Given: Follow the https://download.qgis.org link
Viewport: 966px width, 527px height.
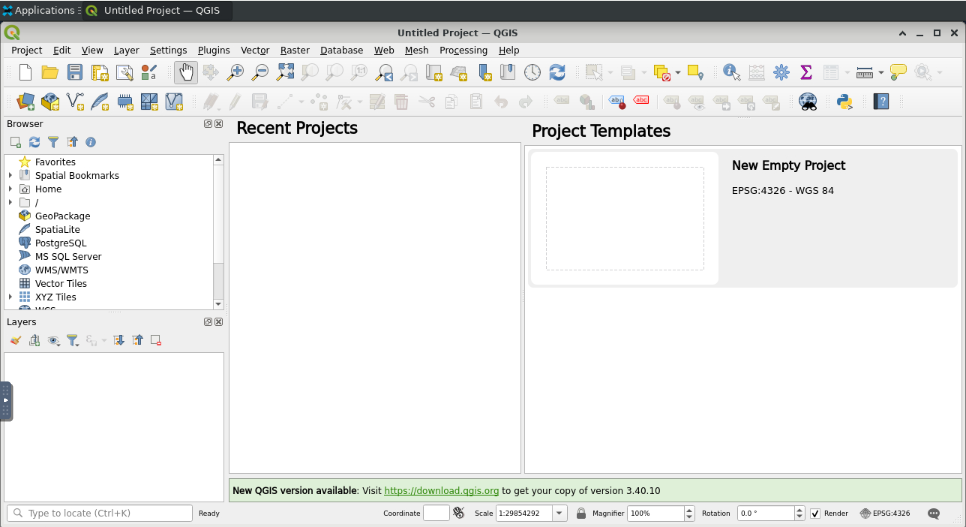Looking at the screenshot, I should tap(441, 491).
